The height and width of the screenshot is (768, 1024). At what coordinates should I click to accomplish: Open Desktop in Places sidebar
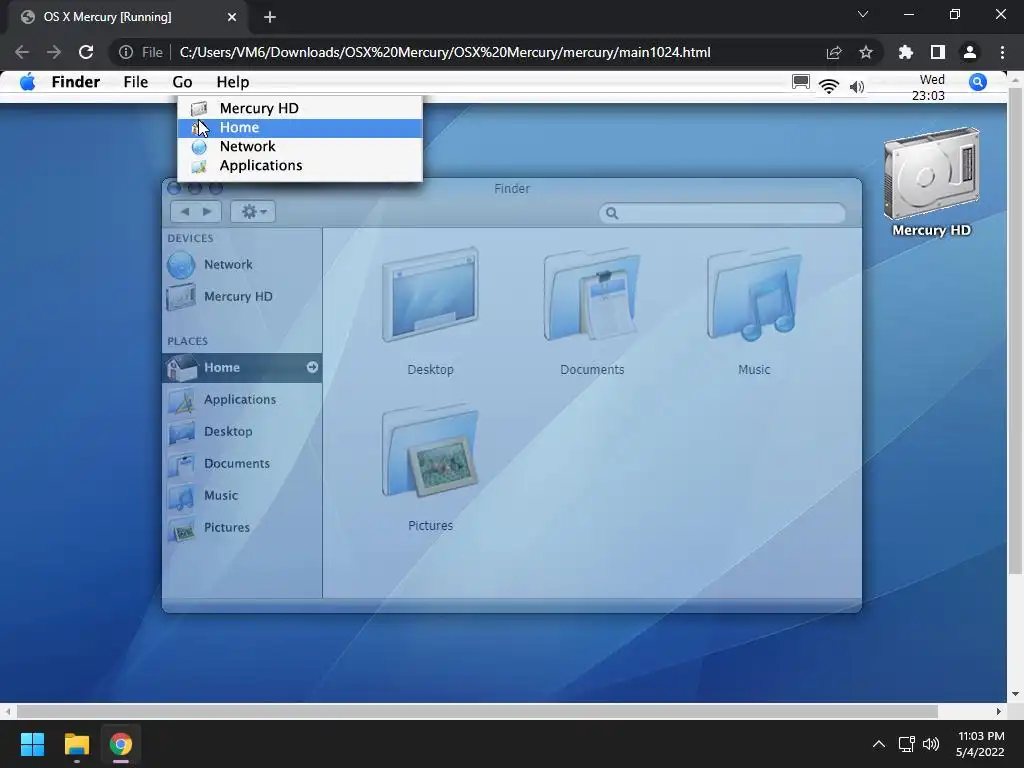click(x=242, y=432)
